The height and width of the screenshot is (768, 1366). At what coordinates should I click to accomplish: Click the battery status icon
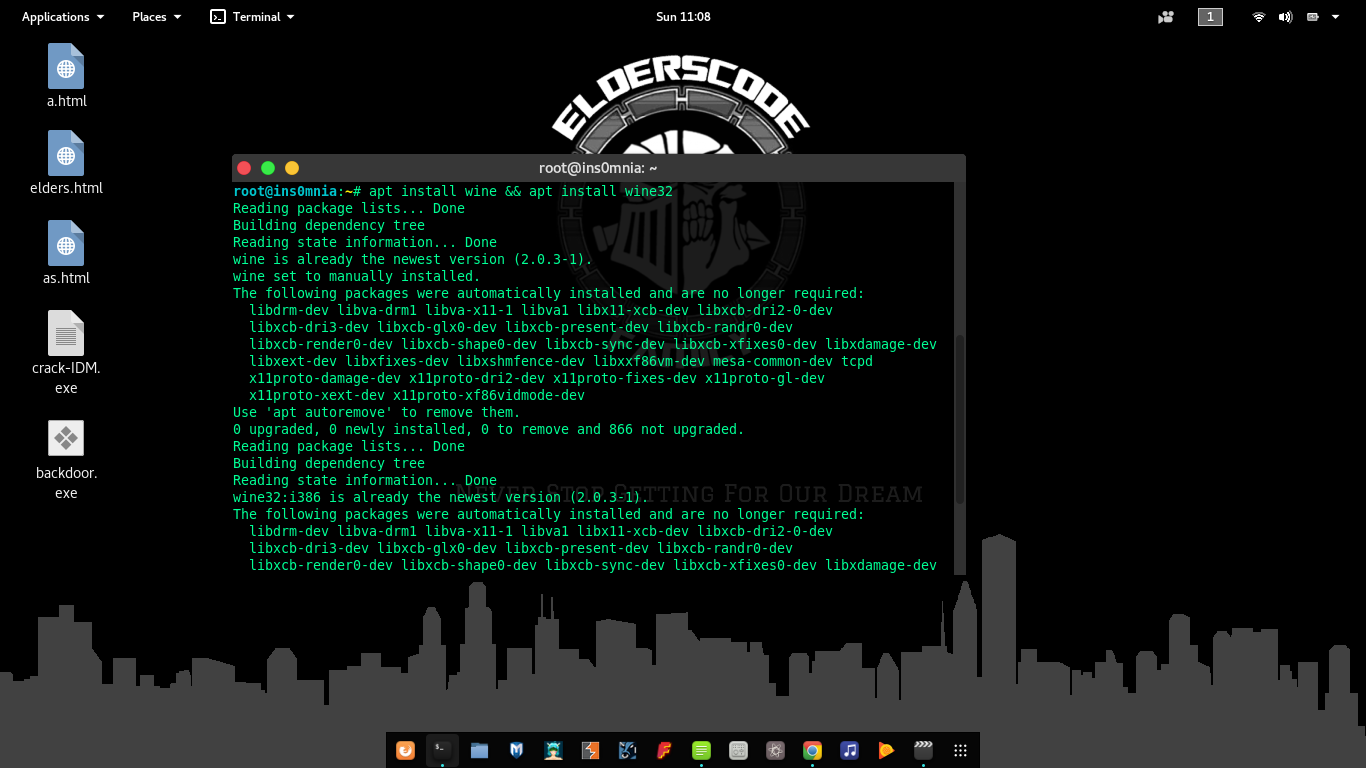tap(1312, 17)
